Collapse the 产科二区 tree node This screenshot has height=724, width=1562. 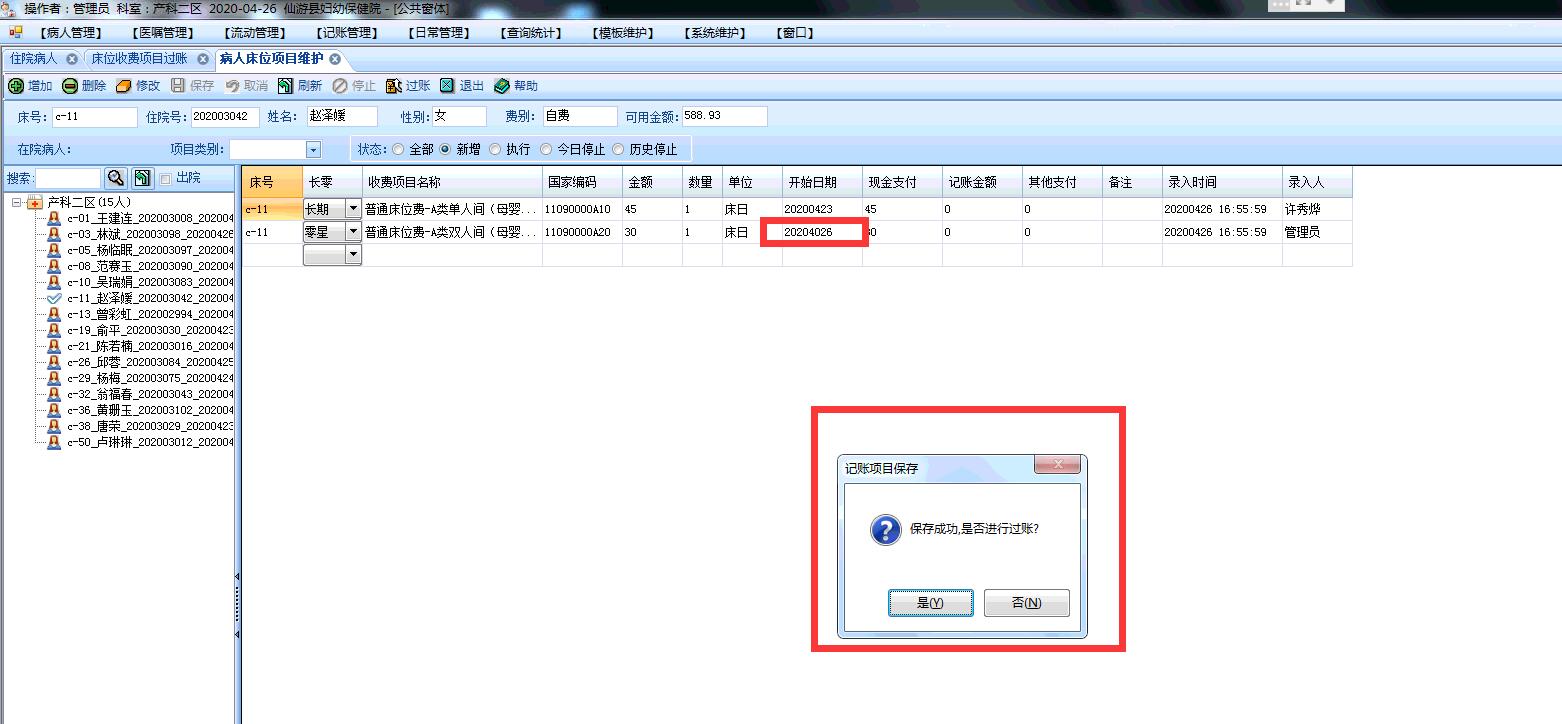18,203
